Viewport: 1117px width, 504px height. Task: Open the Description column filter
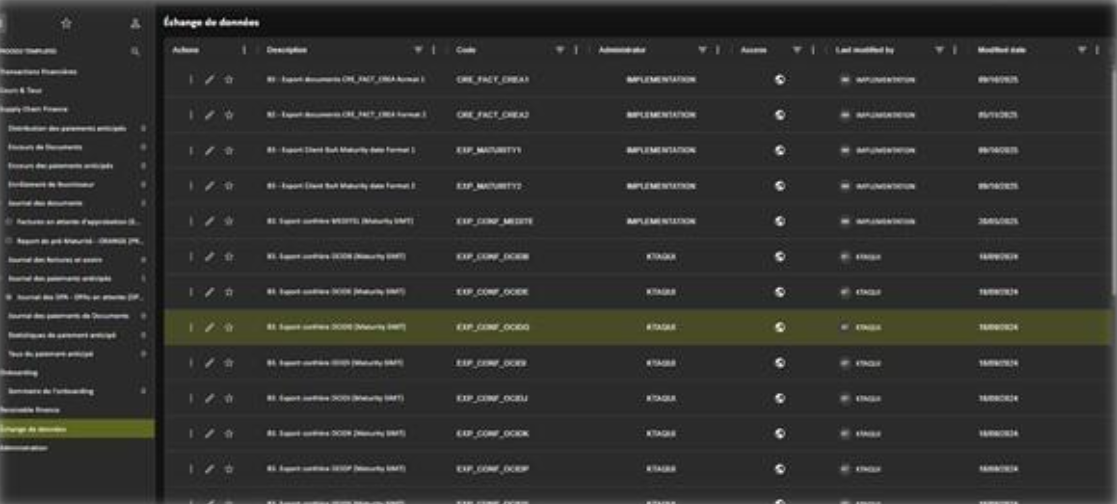(418, 50)
